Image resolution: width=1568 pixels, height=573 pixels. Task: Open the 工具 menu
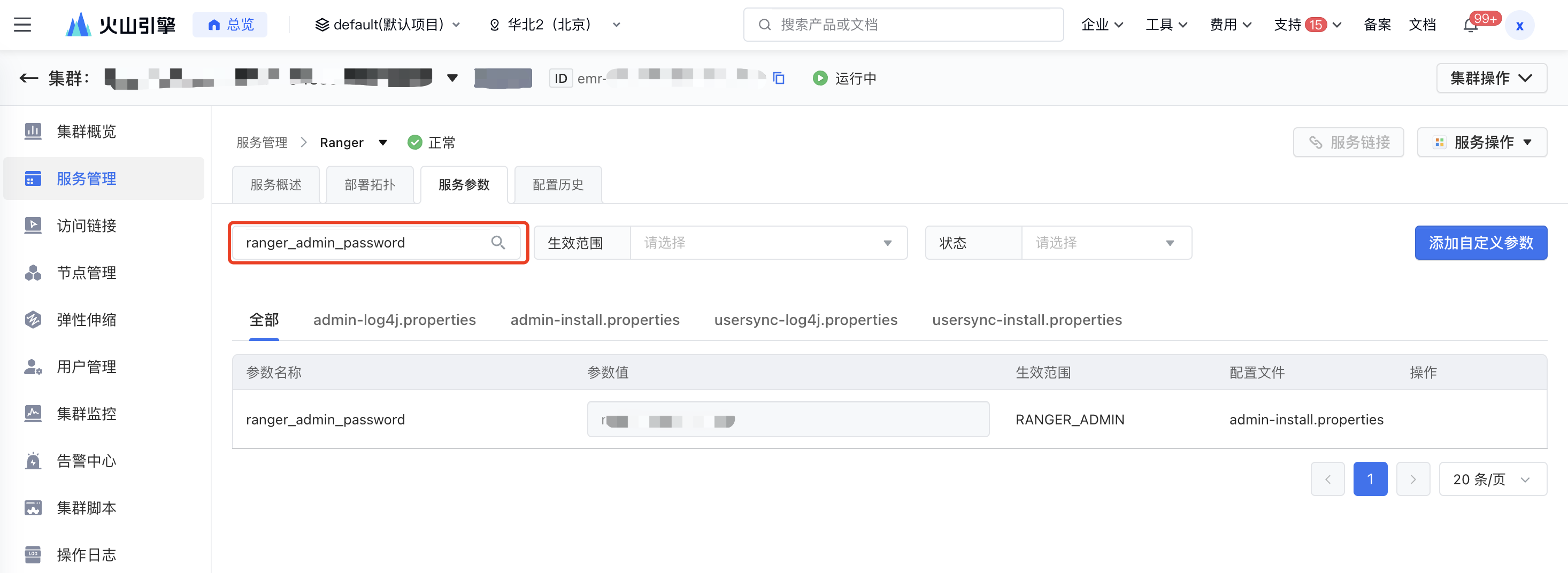pos(1166,25)
